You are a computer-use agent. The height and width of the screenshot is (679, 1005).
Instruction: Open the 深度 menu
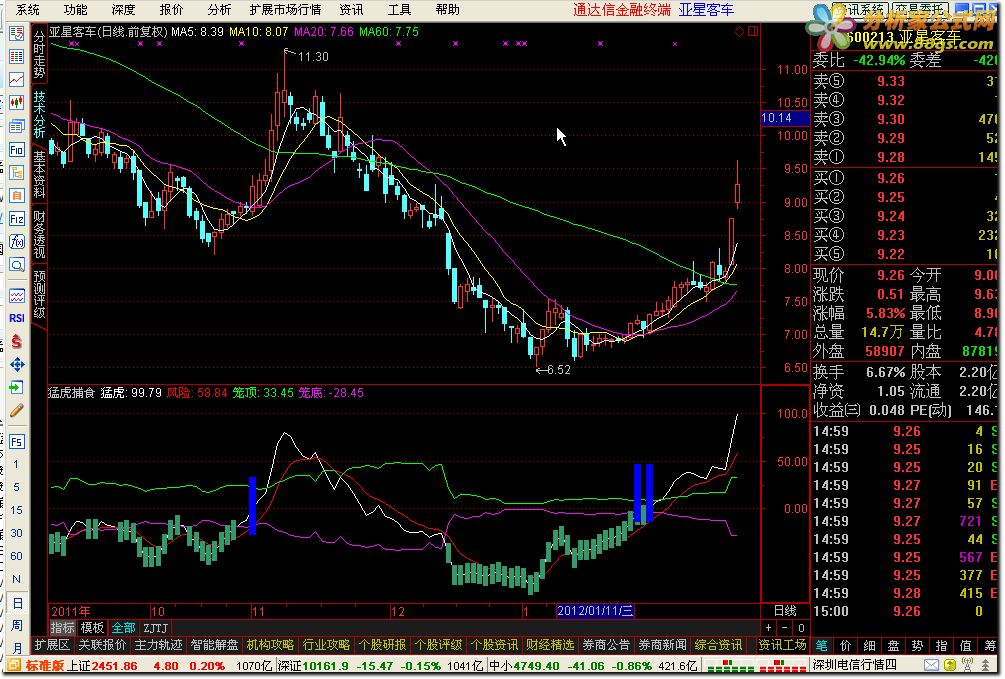[123, 10]
